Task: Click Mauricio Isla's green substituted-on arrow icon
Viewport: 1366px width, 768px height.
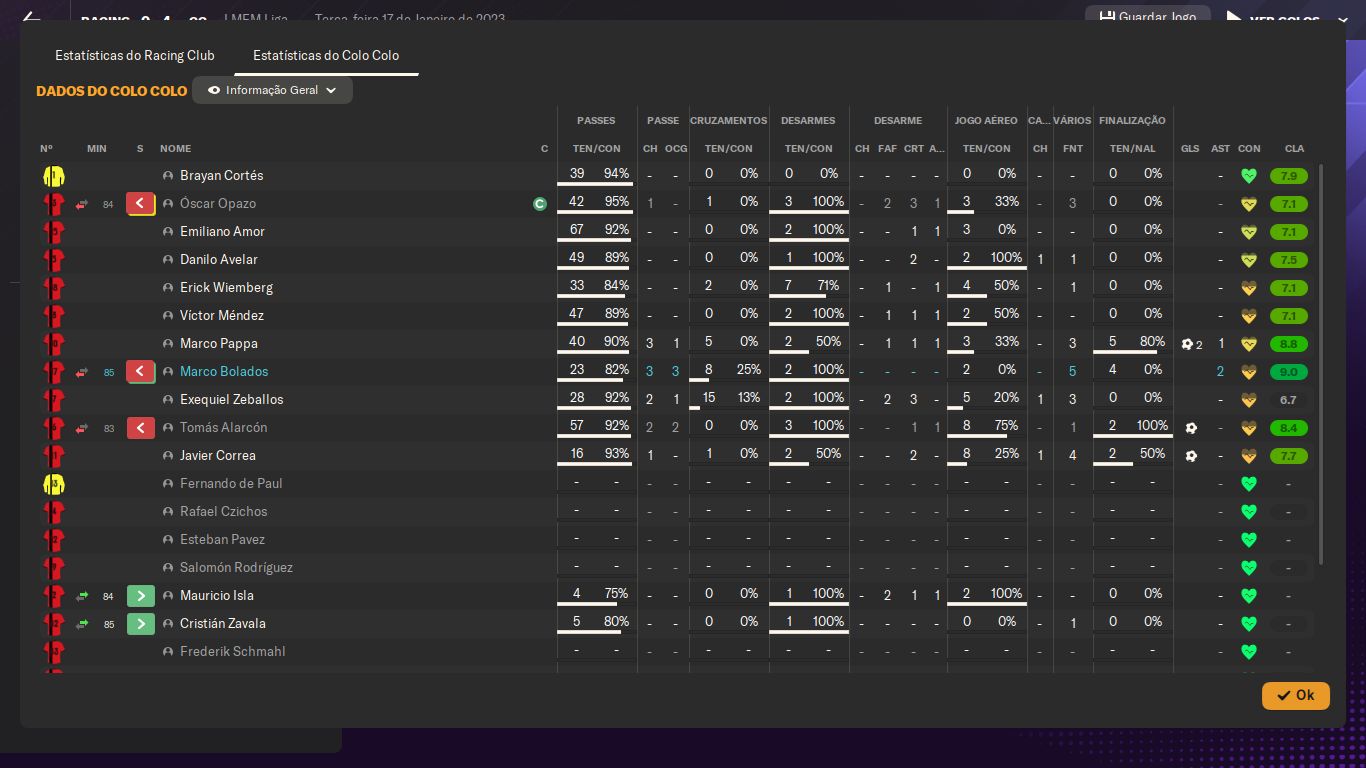Action: click(141, 596)
